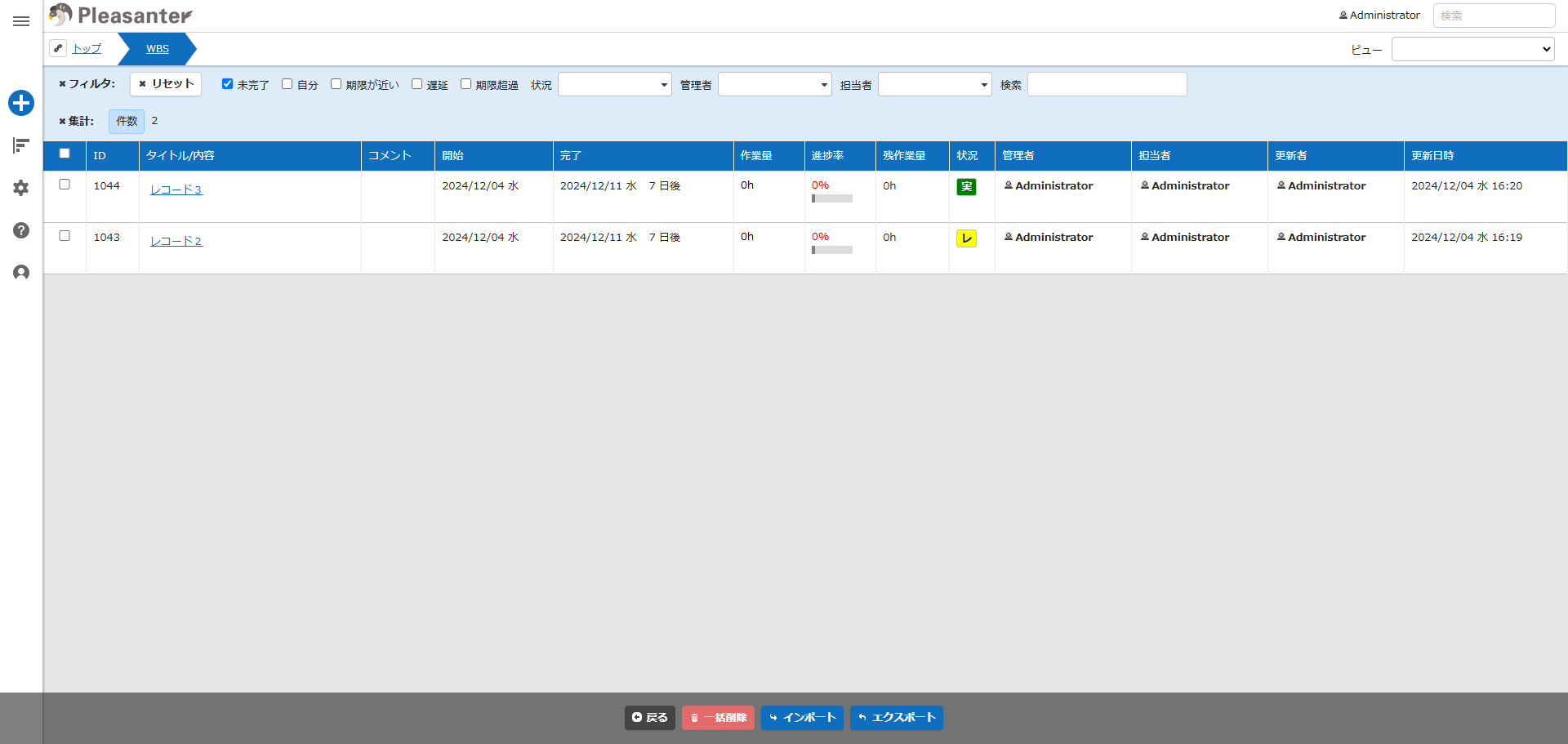
Task: Open the settings gear in sidebar
Action: (21, 188)
